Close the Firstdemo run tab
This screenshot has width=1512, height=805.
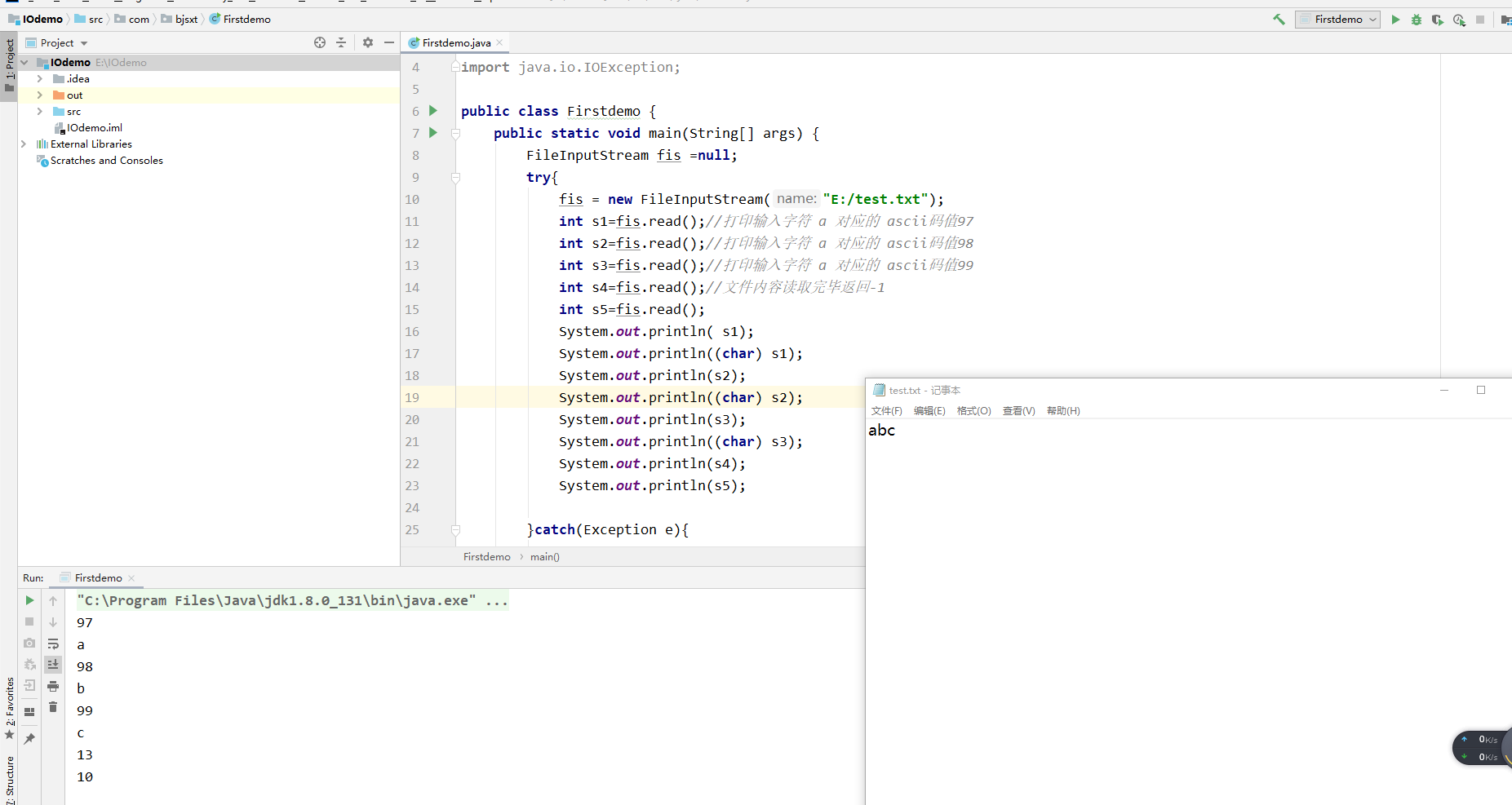point(131,577)
